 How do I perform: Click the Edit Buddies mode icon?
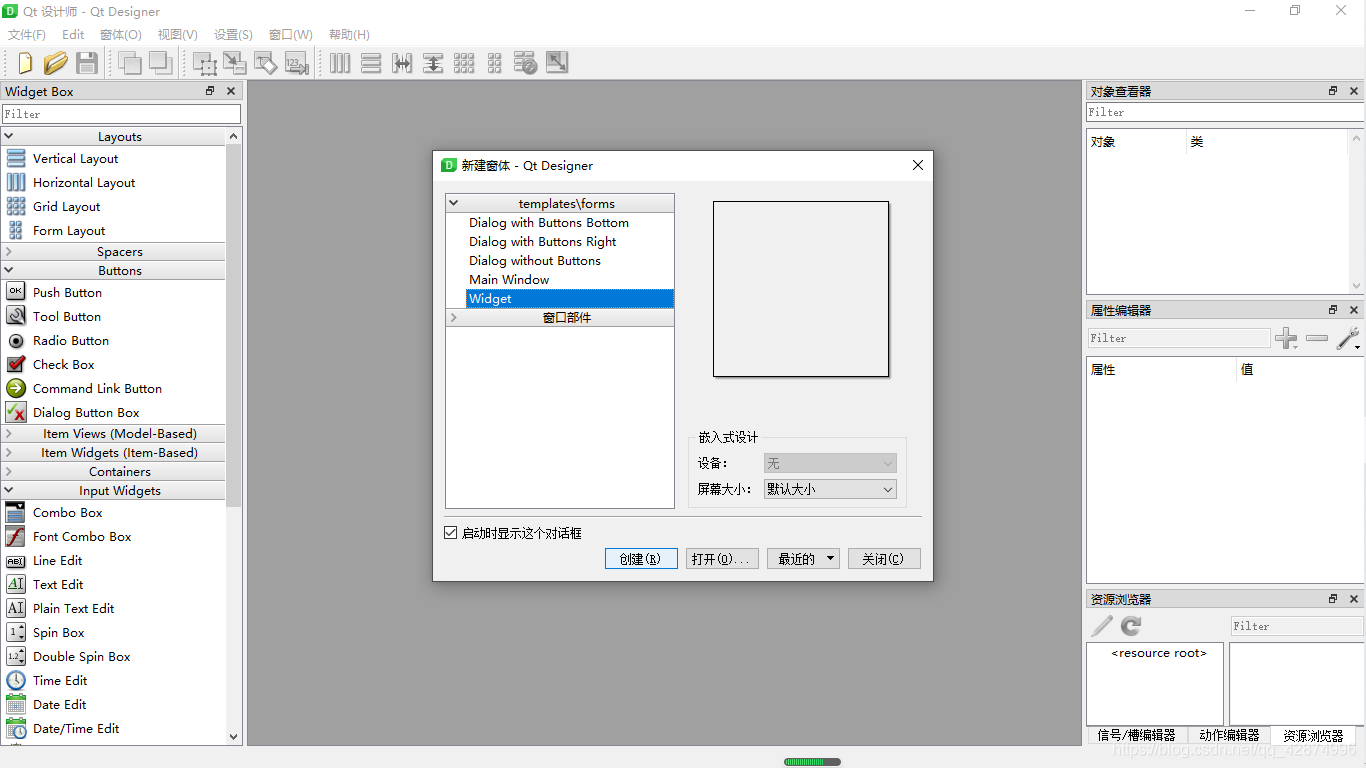tap(265, 63)
